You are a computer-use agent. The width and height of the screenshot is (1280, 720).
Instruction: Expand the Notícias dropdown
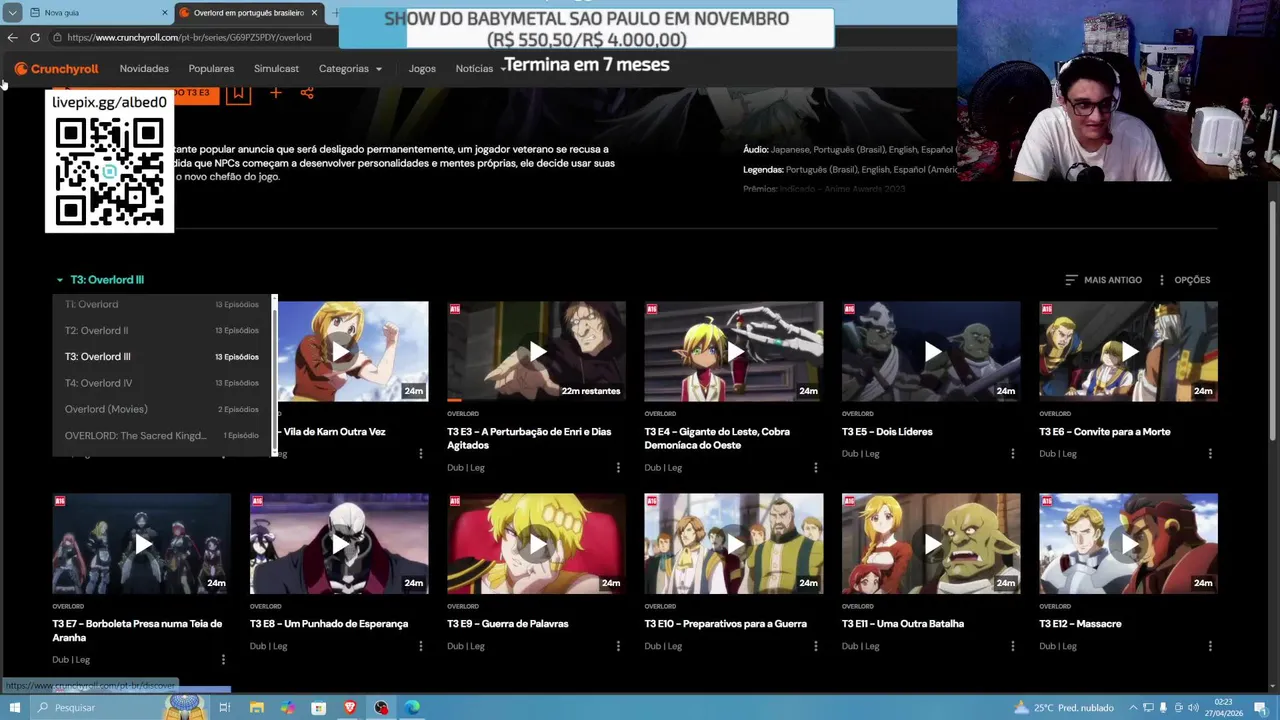point(480,69)
